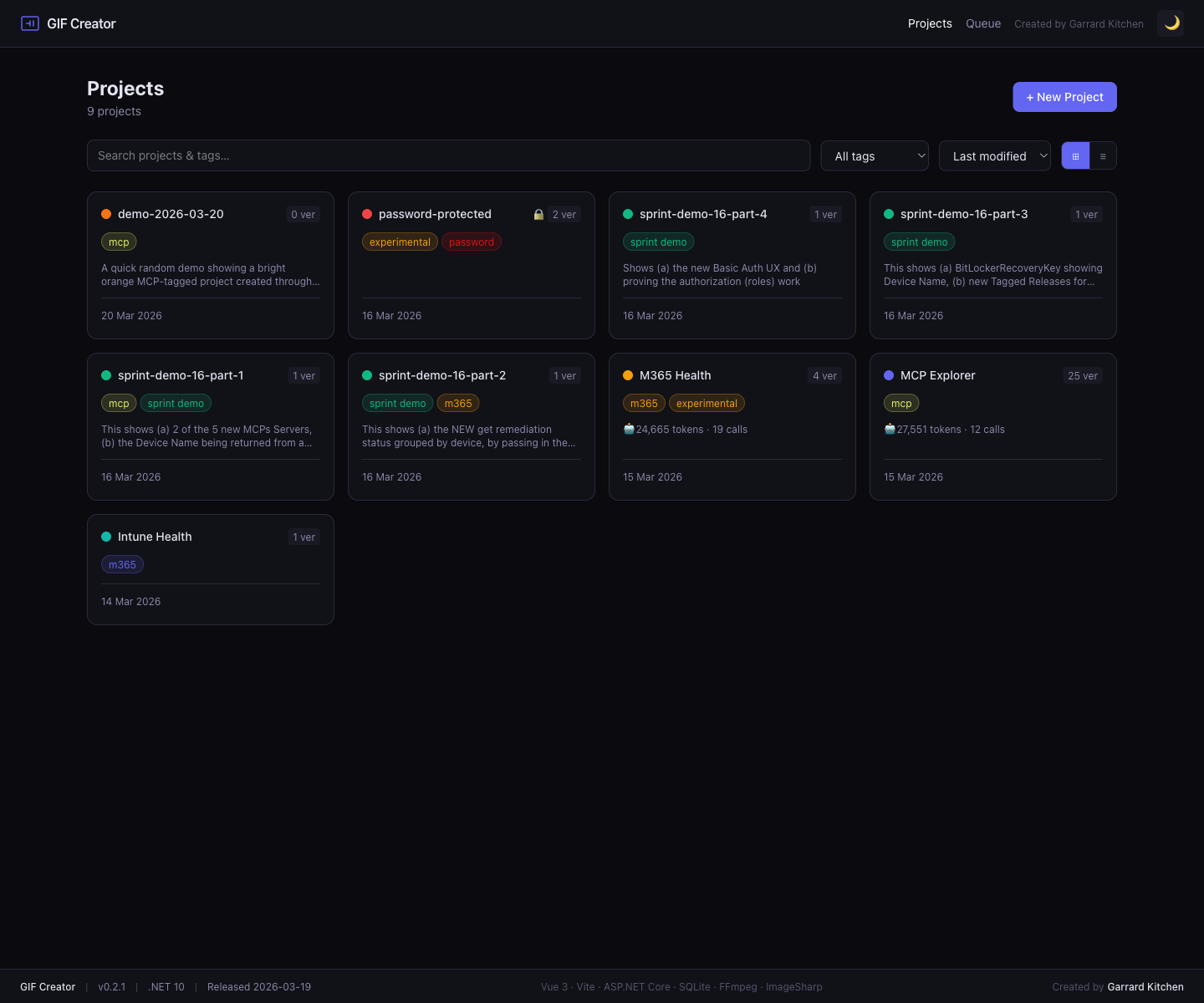Select the orange status dot on demo-2026-03-20
Screen dimensions: 1204x1003
106,214
